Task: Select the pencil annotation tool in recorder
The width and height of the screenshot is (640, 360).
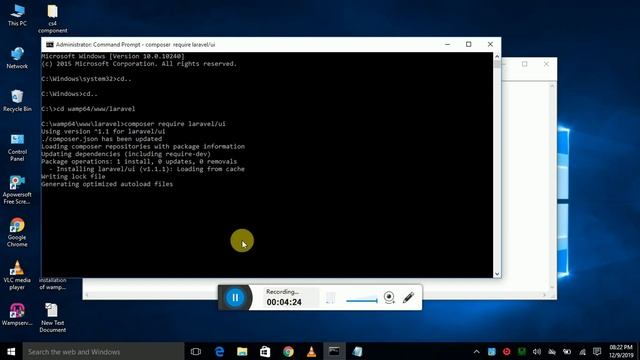Action: tap(408, 298)
